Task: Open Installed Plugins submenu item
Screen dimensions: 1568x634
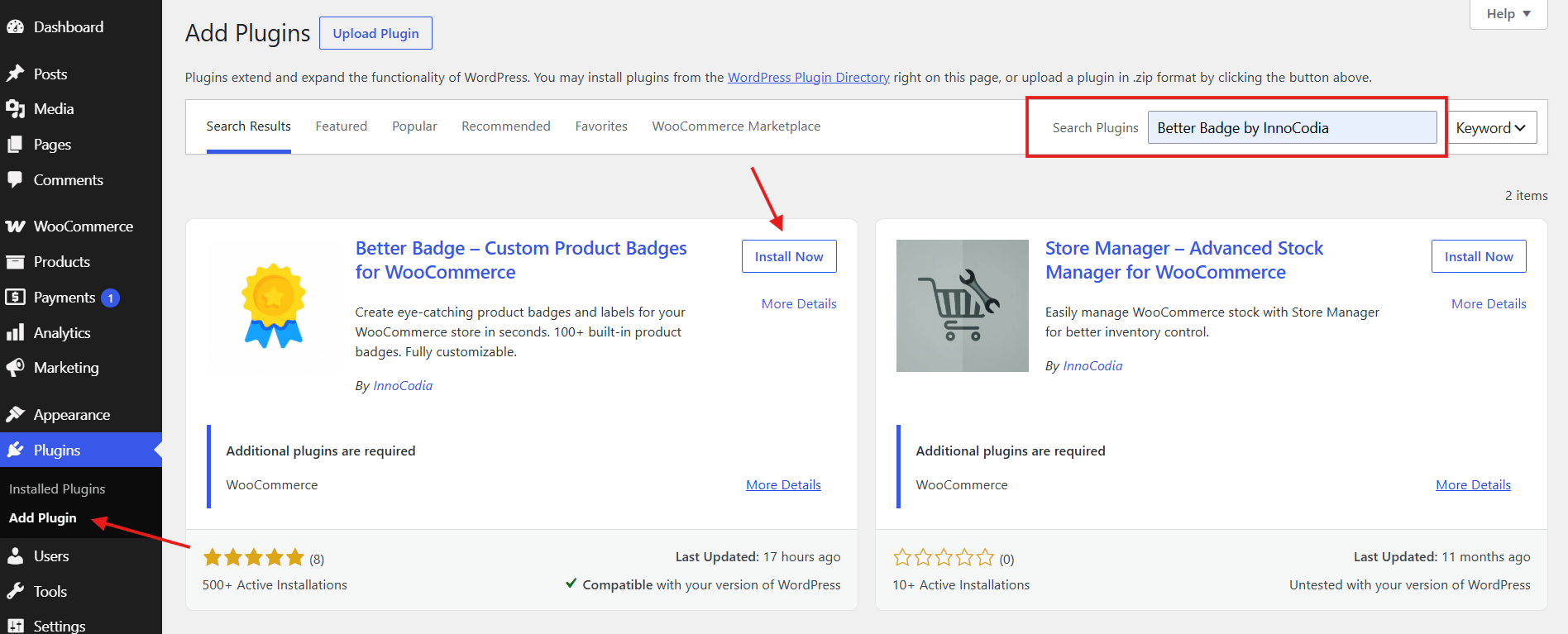Action: click(57, 489)
